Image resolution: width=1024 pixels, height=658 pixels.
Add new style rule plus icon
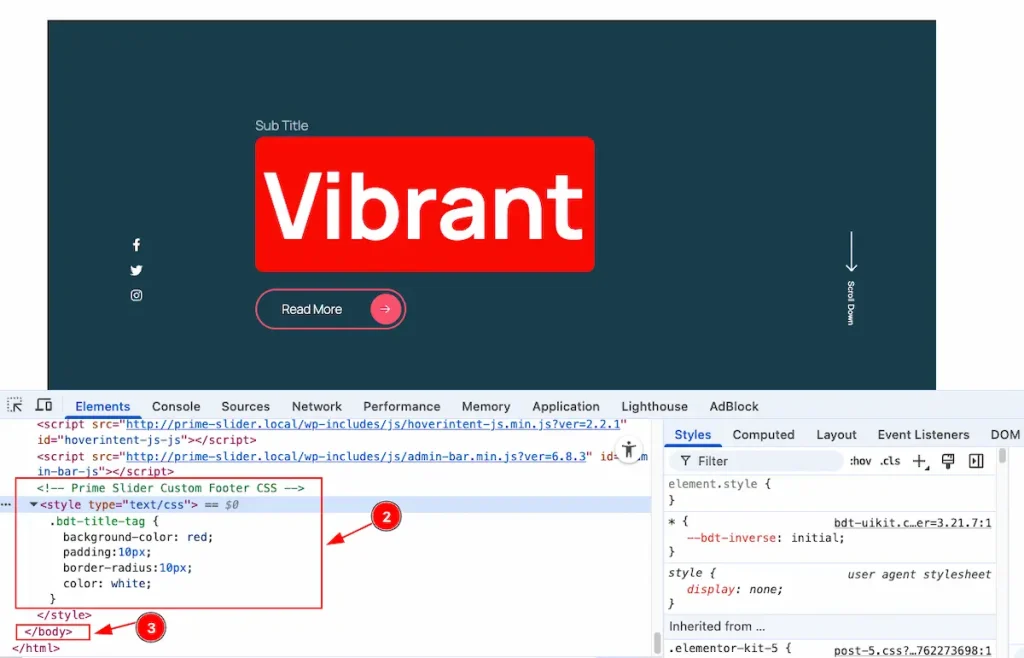[x=920, y=462]
